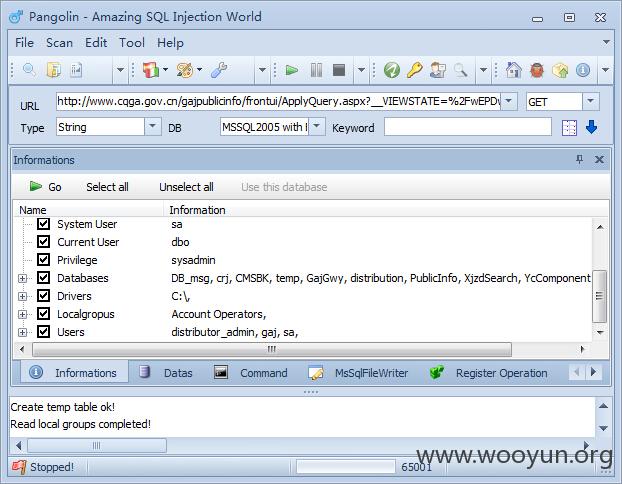Switch to the Datas tab
This screenshot has height=484, width=622.
tap(166, 373)
